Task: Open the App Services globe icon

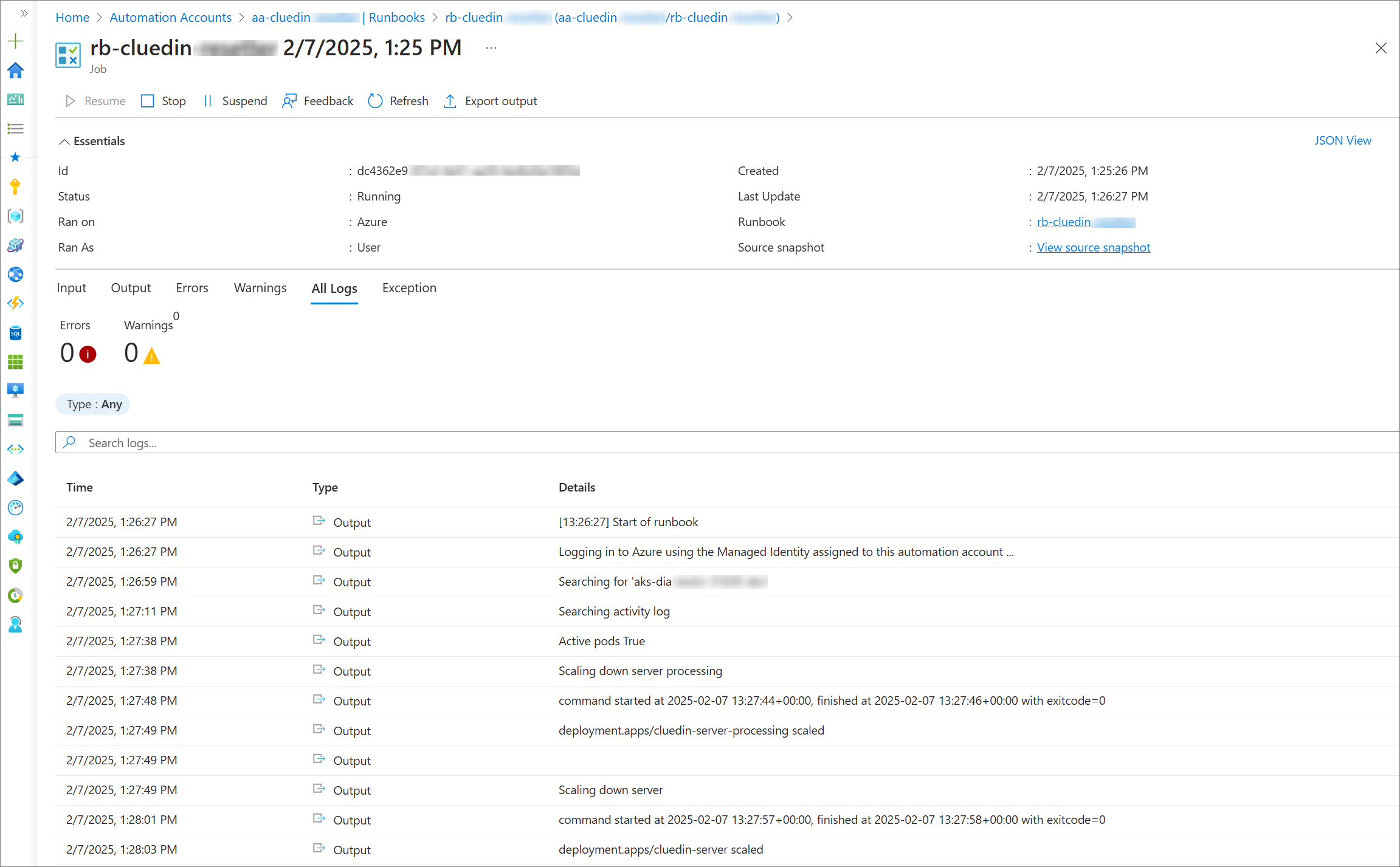Action: [x=15, y=274]
